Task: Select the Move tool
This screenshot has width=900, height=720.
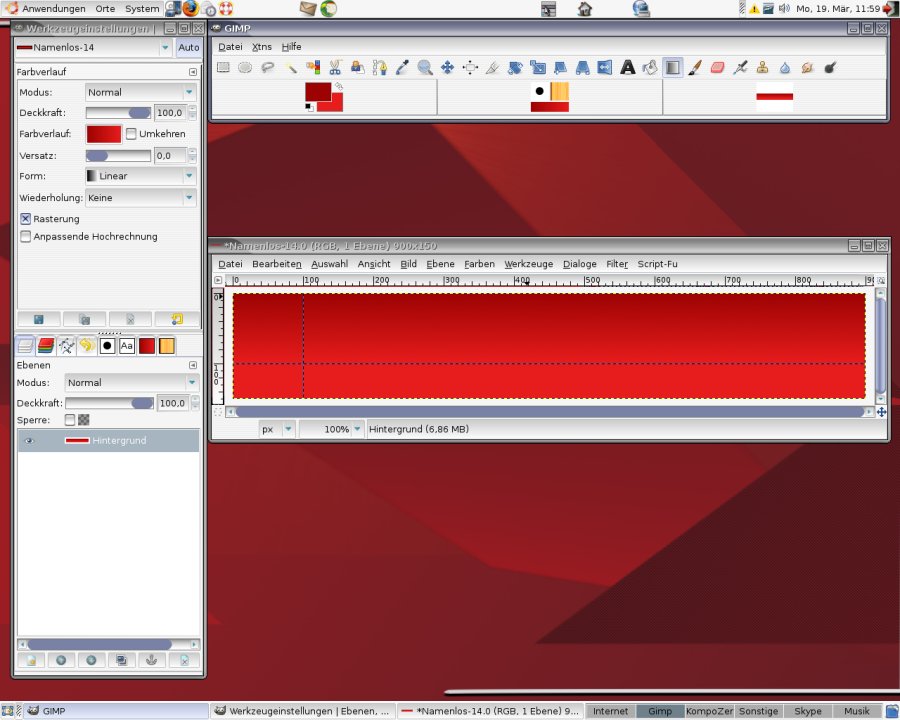Action: pyautogui.click(x=447, y=68)
